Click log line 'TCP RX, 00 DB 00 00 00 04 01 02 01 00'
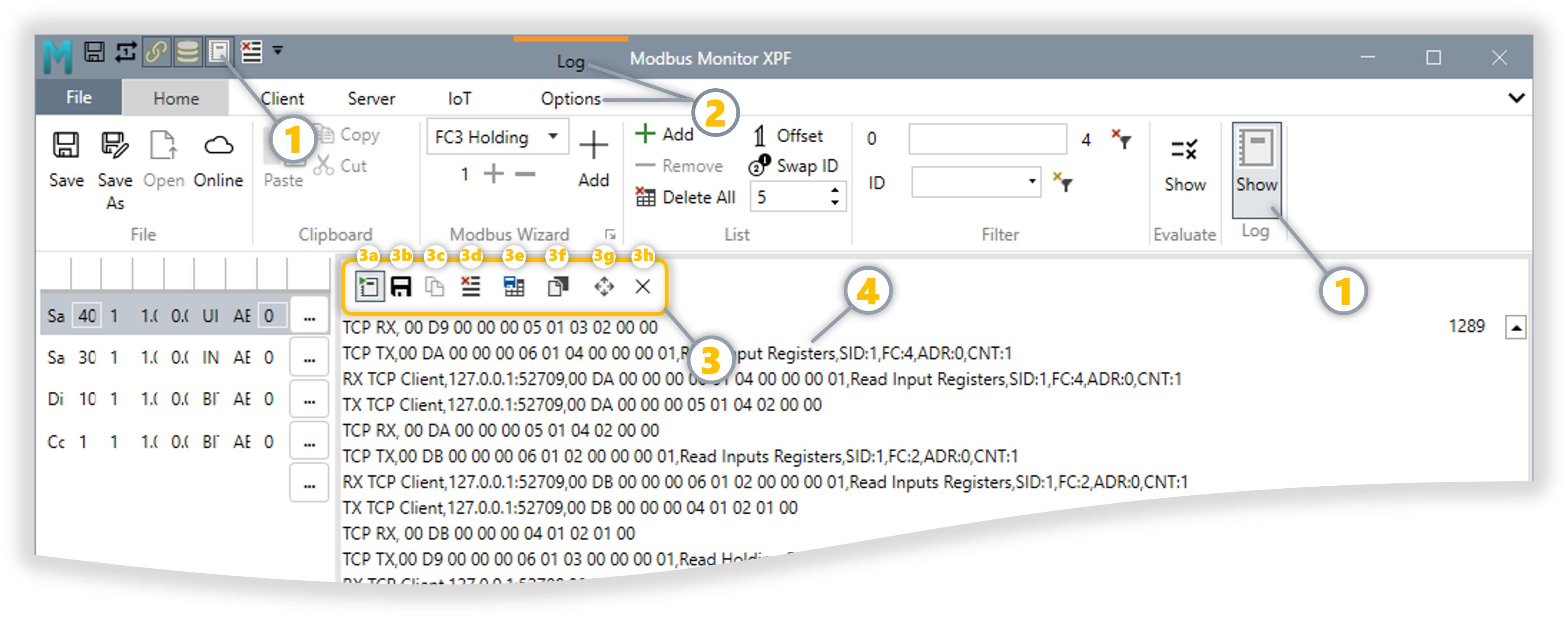 click(x=489, y=533)
